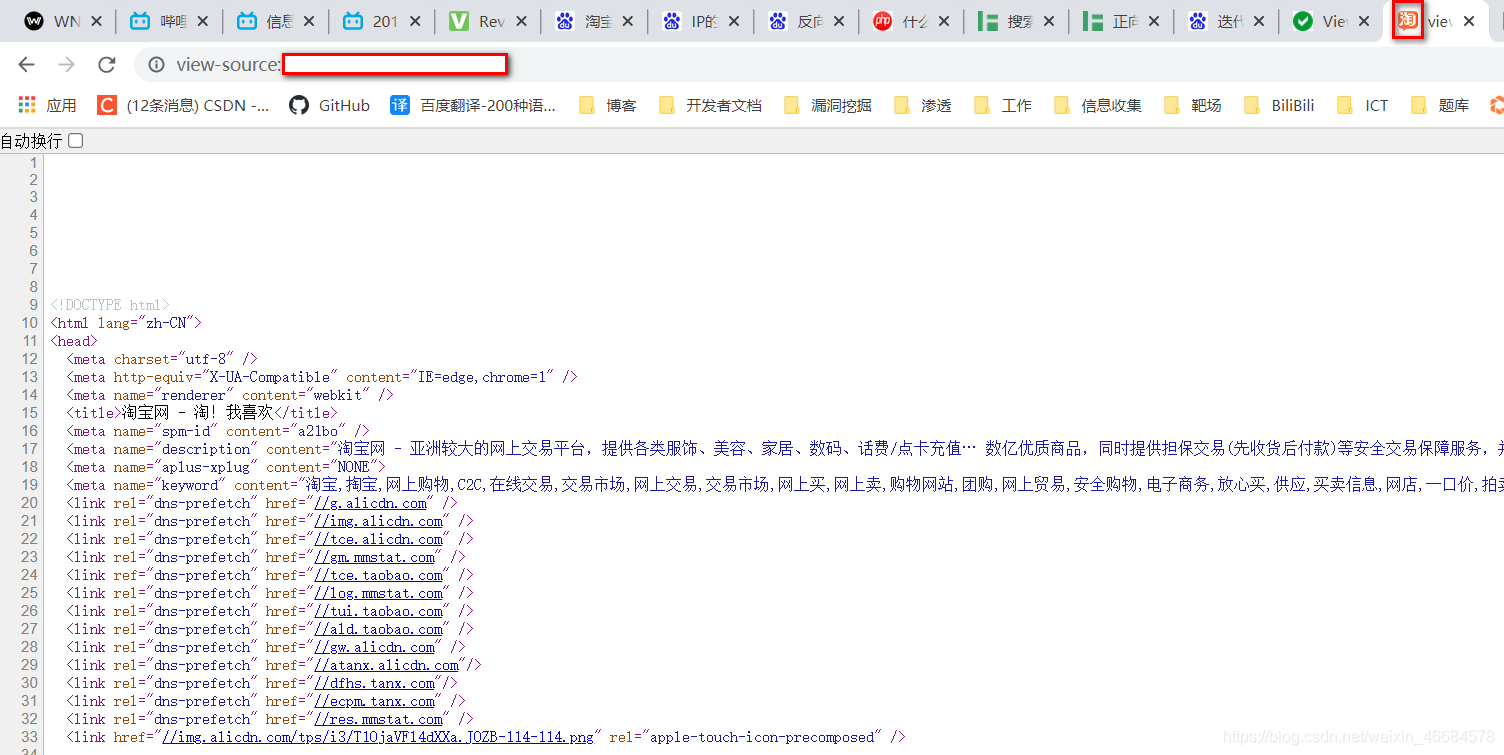Click the PHP favicon on the 什么 tab
The image size is (1504, 755).
pyautogui.click(x=881, y=20)
